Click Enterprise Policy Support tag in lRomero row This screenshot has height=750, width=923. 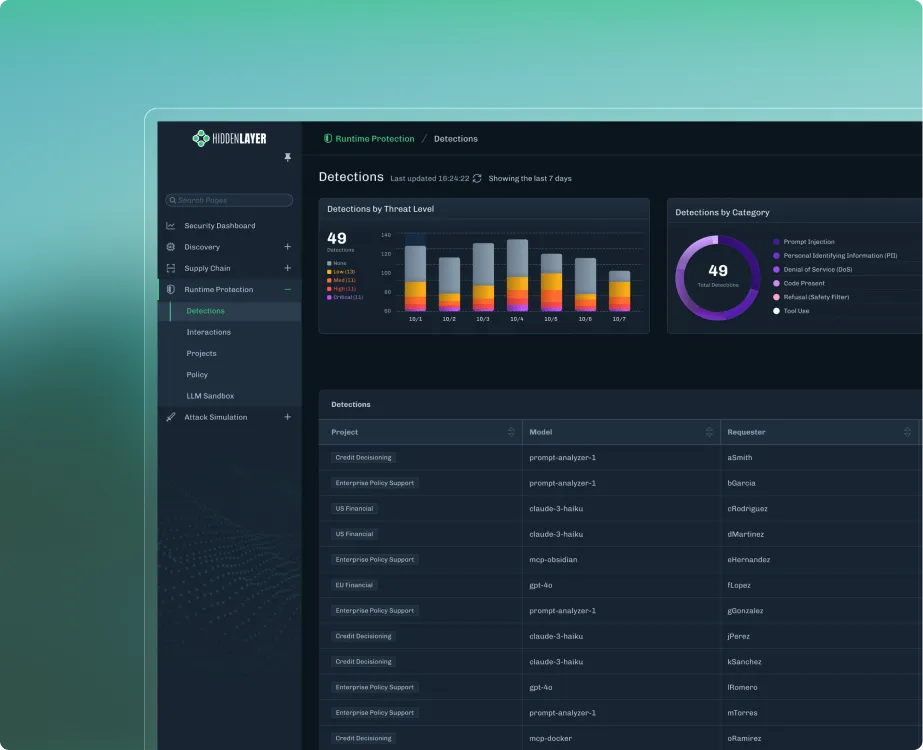(x=374, y=687)
